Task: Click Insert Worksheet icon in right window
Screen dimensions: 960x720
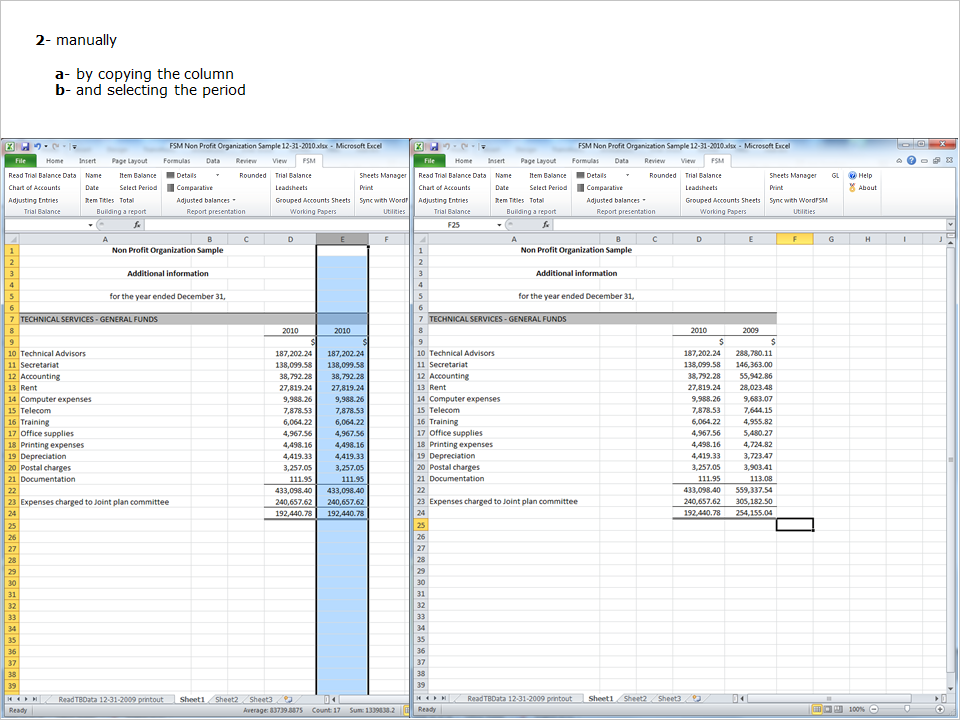Action: [x=698, y=699]
